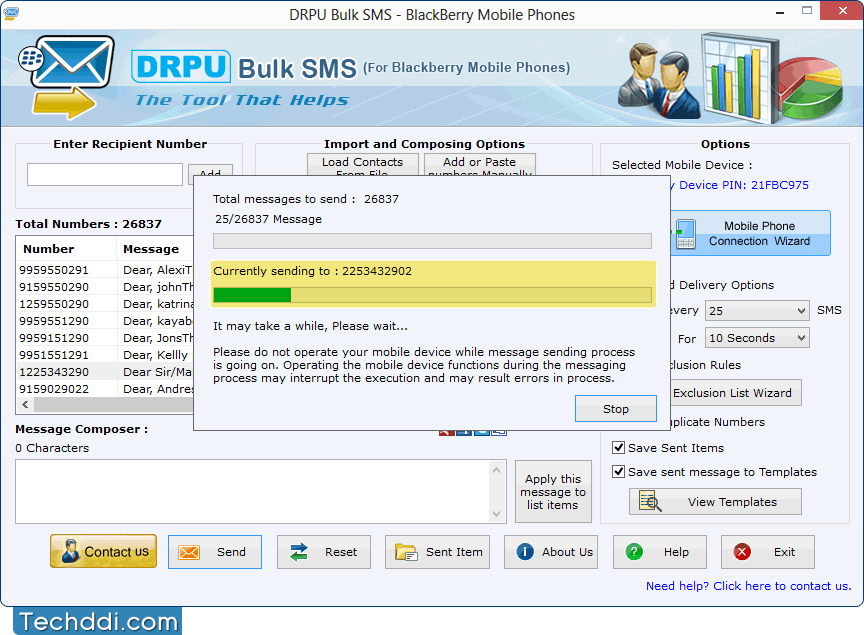Click the red Exit icon
The height and width of the screenshot is (635, 864).
pos(742,551)
